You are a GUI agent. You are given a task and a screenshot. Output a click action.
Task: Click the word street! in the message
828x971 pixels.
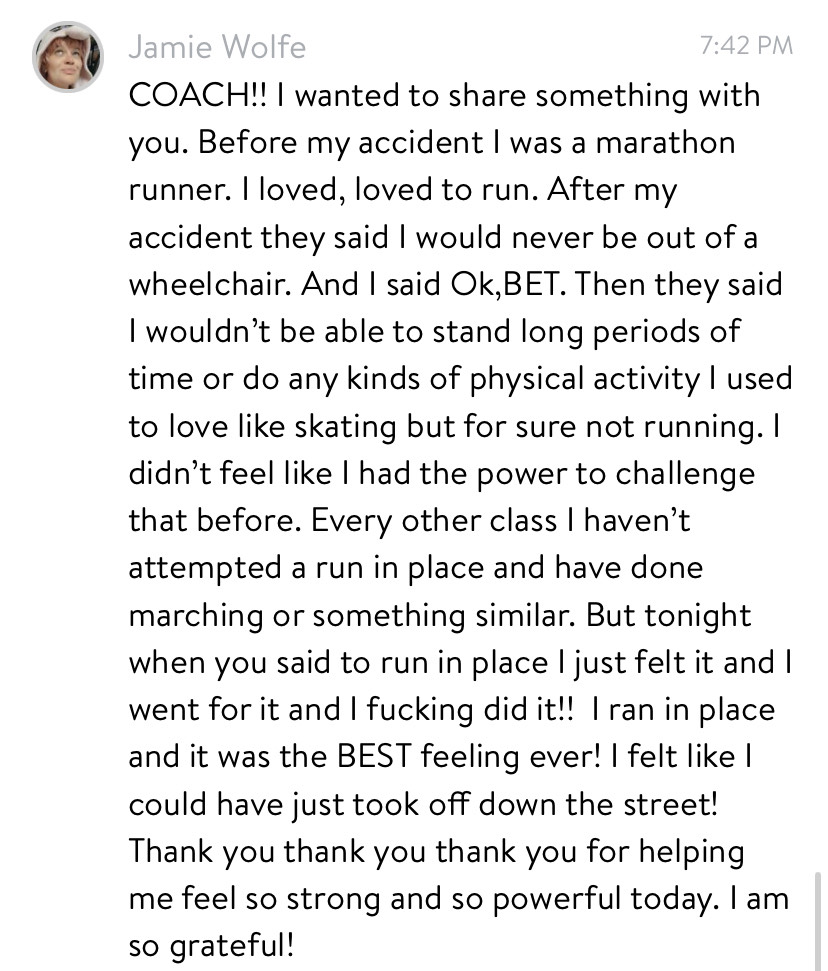[x=671, y=804]
